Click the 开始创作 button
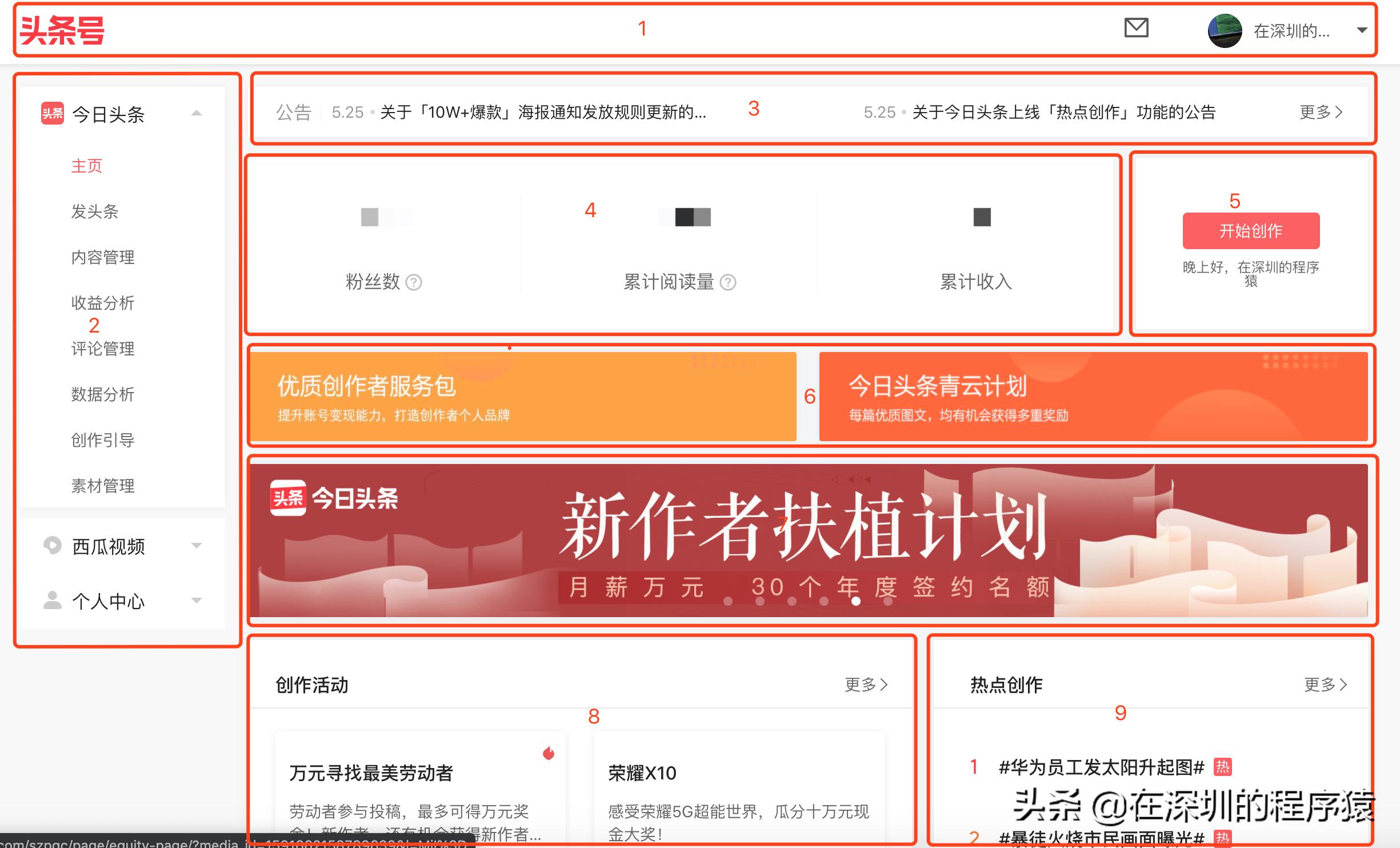The height and width of the screenshot is (848, 1400). (x=1250, y=231)
